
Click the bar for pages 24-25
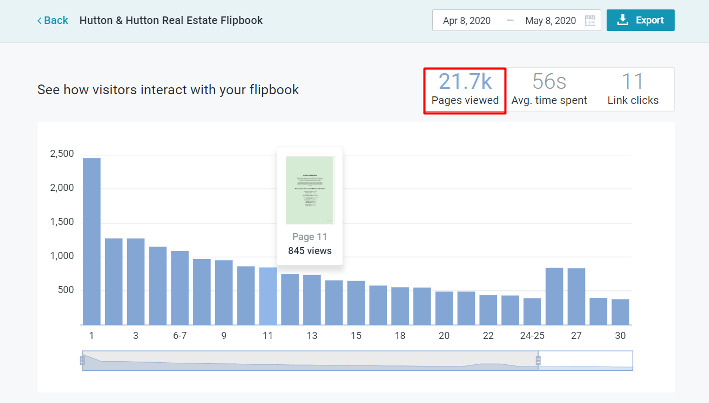coord(532,311)
